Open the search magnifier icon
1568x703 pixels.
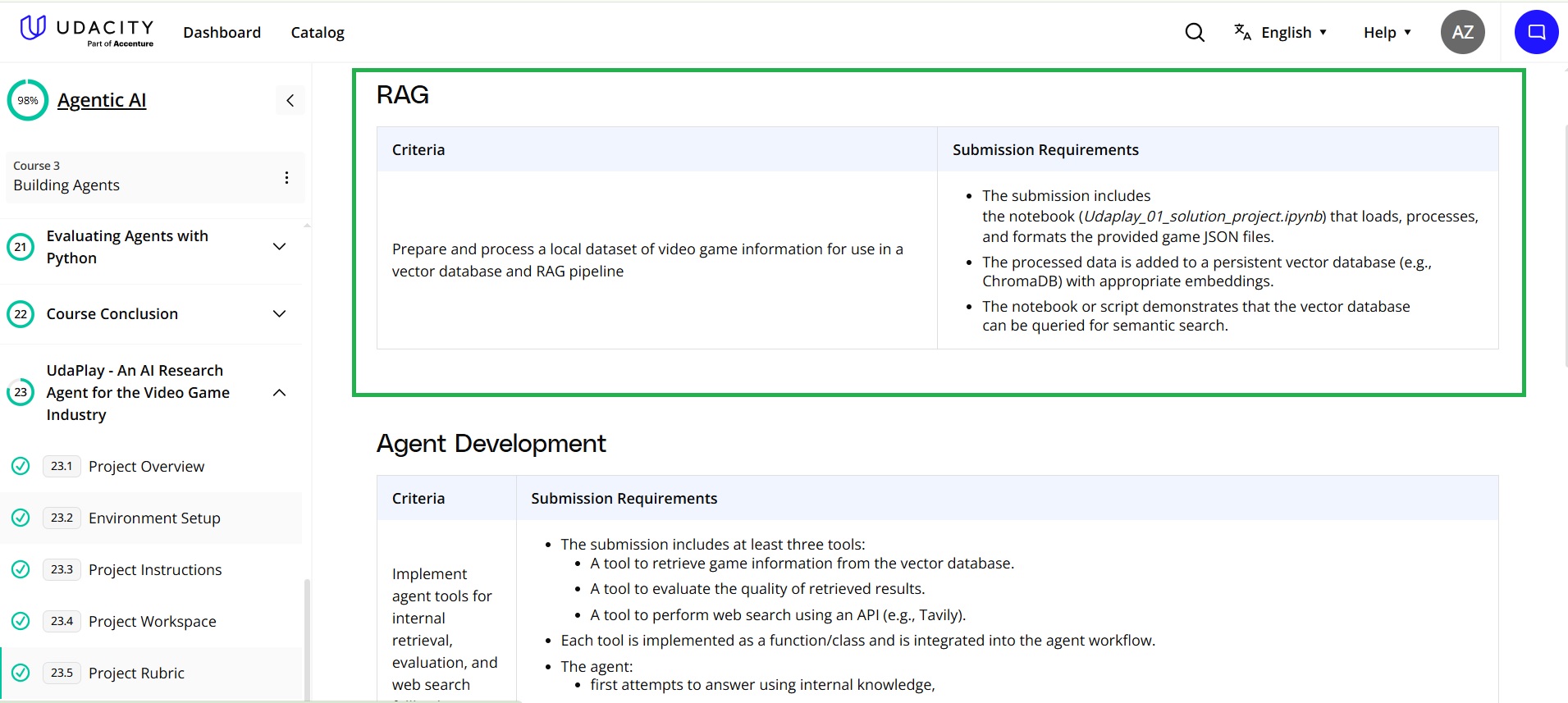(x=1195, y=33)
